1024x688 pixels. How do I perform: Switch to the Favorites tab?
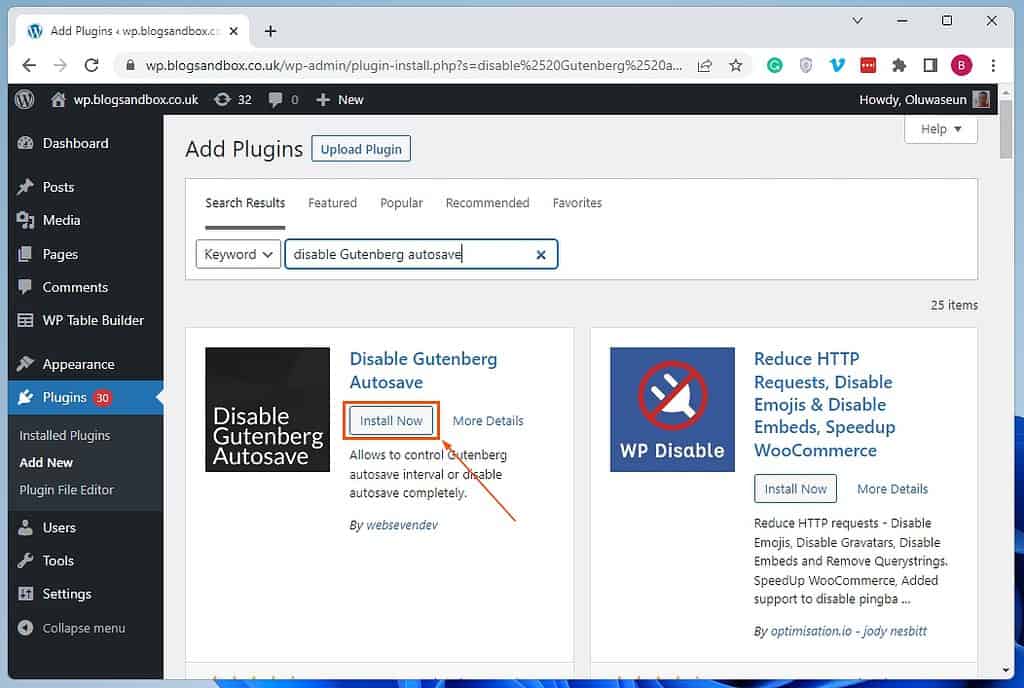577,203
